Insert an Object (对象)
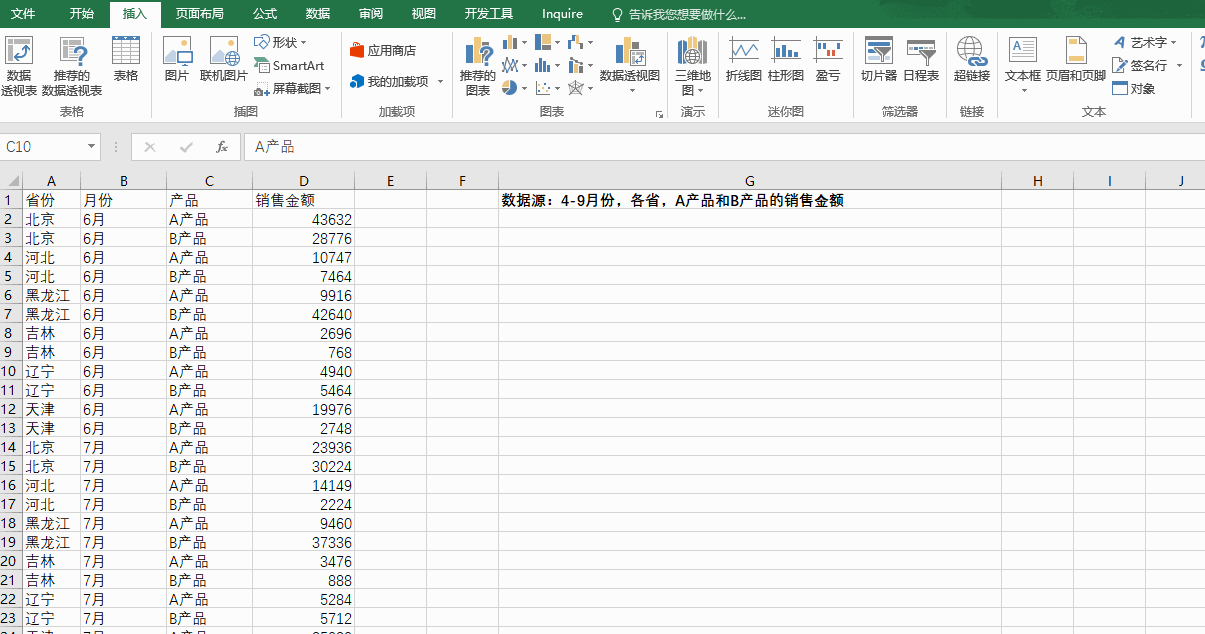 1134,88
